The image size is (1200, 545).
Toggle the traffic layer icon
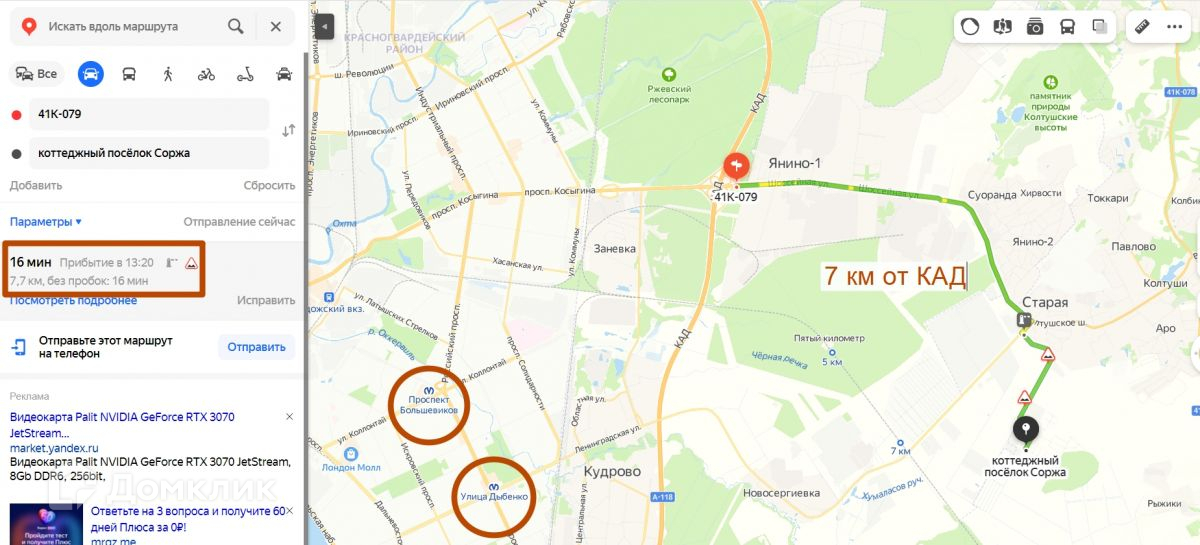click(x=970, y=27)
